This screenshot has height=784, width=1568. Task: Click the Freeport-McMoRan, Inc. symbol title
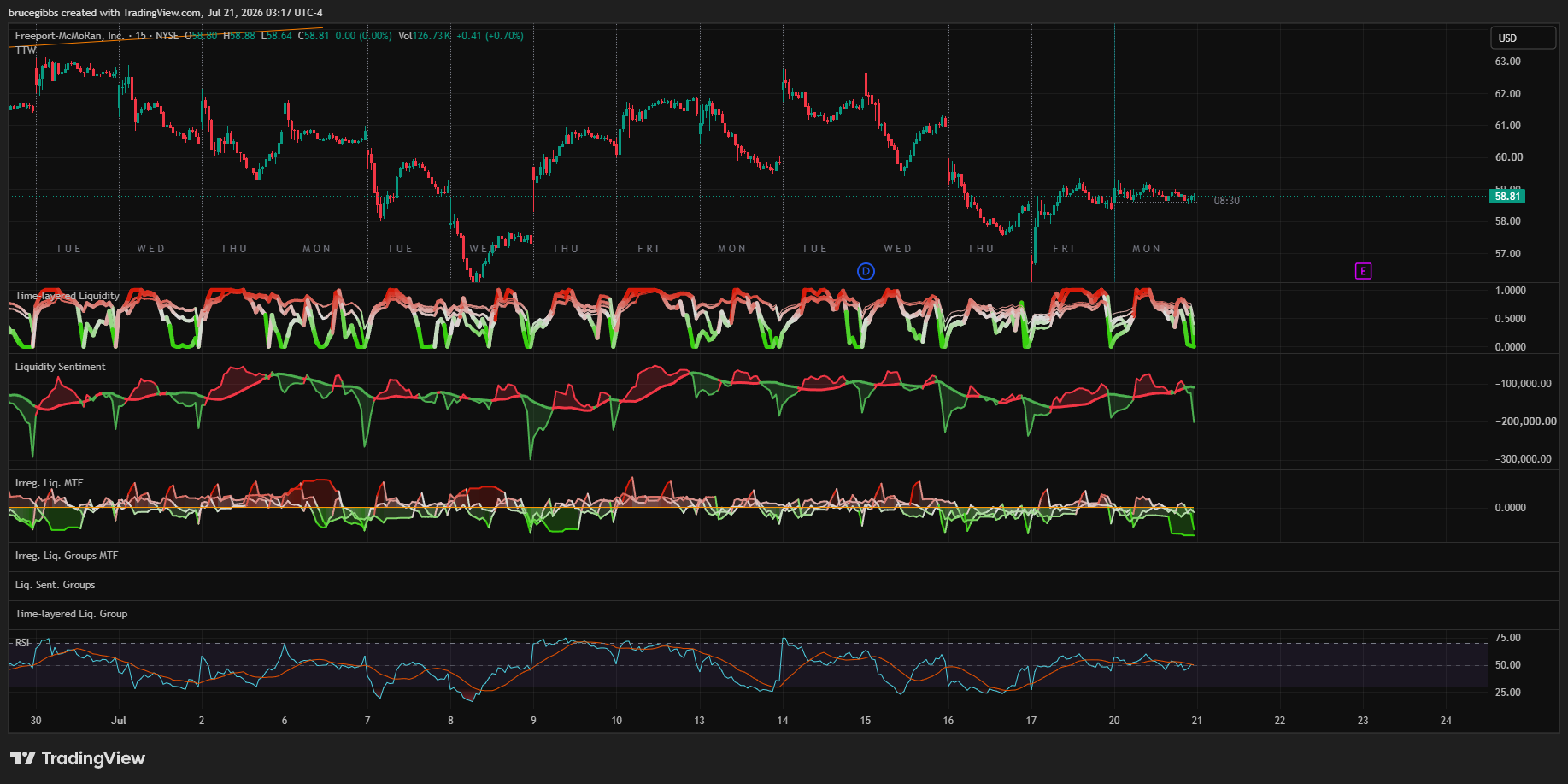[69, 36]
